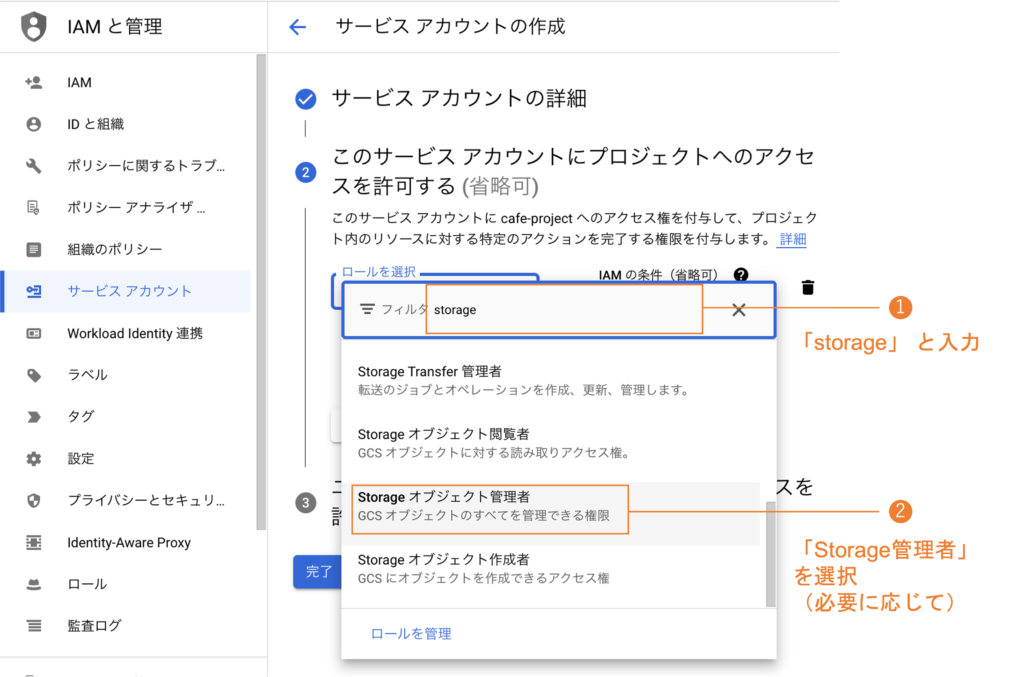Click the タグ chevron-label icon

33,417
